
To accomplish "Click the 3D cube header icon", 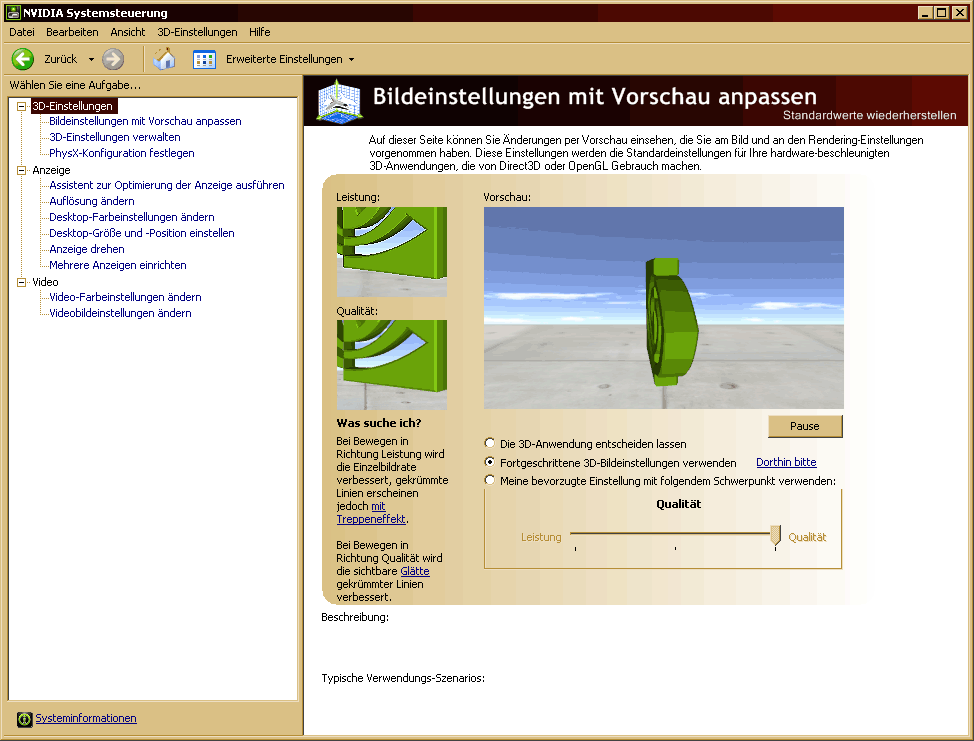I will coord(339,101).
